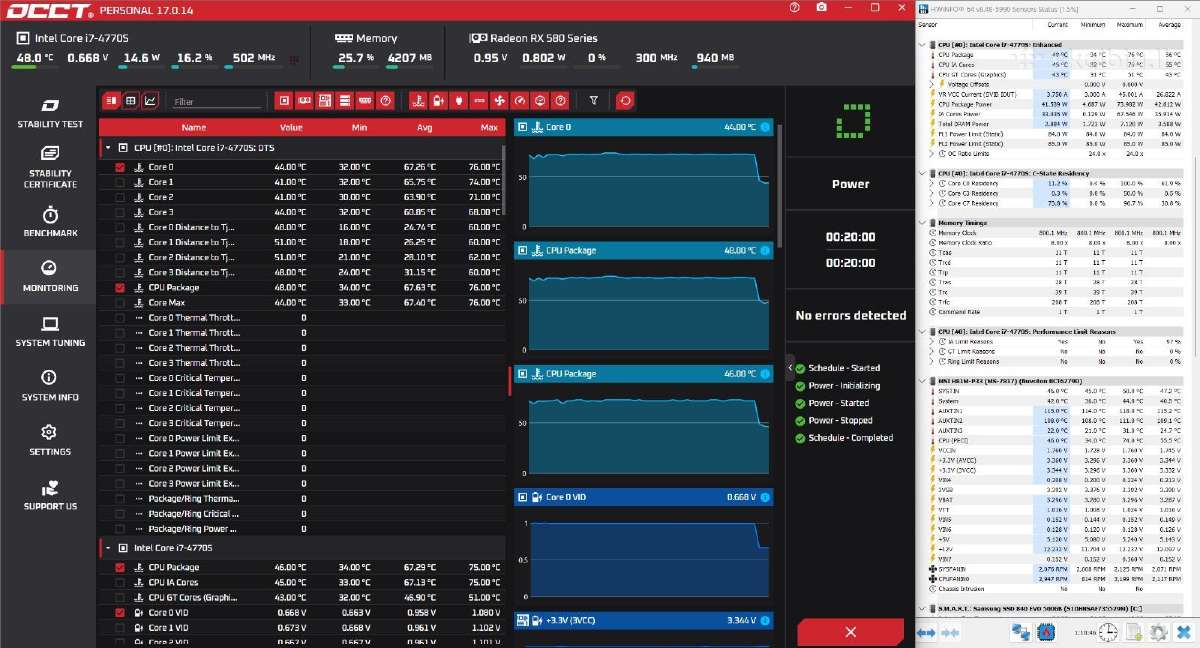
Task: Click HWiNFO clock reset timer icon
Action: 1108,632
